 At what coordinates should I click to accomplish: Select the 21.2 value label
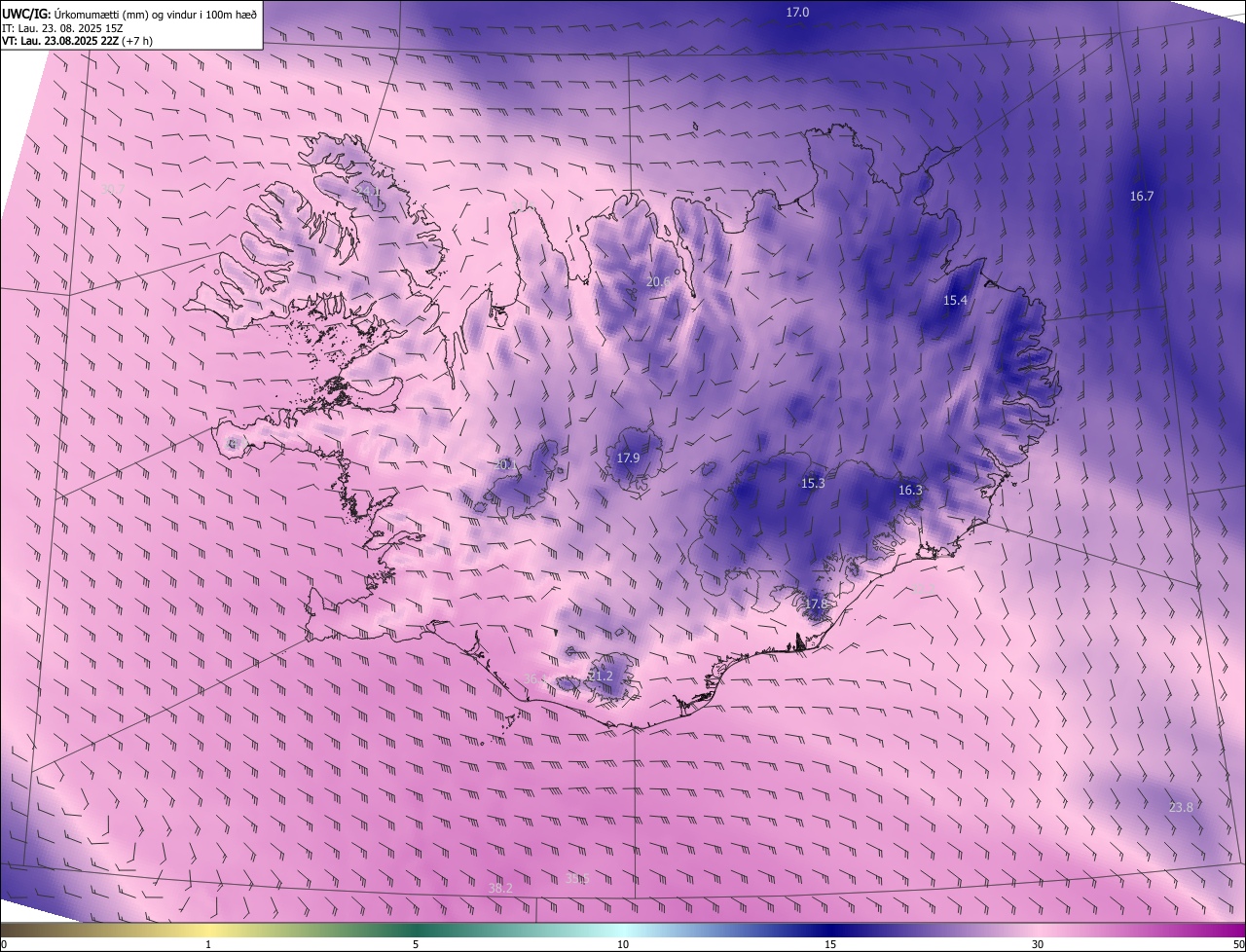(601, 676)
